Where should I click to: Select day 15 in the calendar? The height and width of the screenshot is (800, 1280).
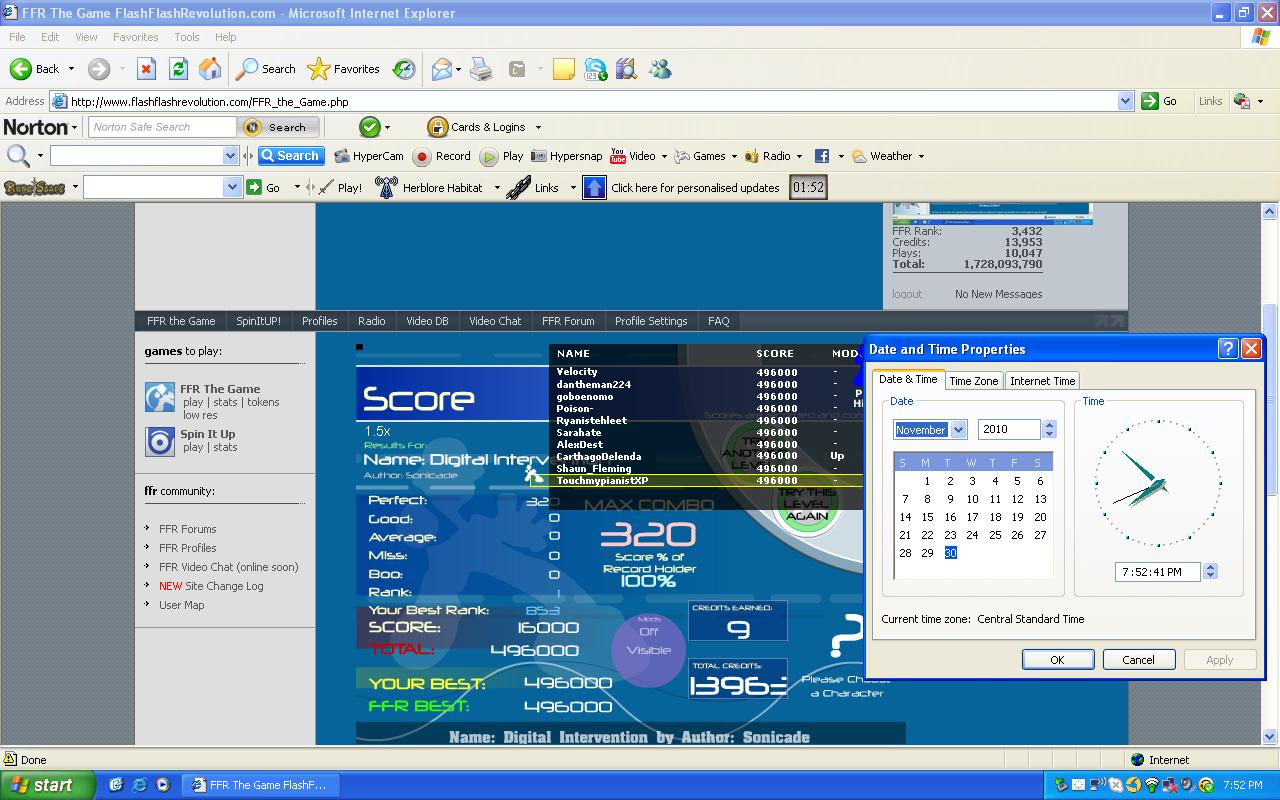[927, 517]
